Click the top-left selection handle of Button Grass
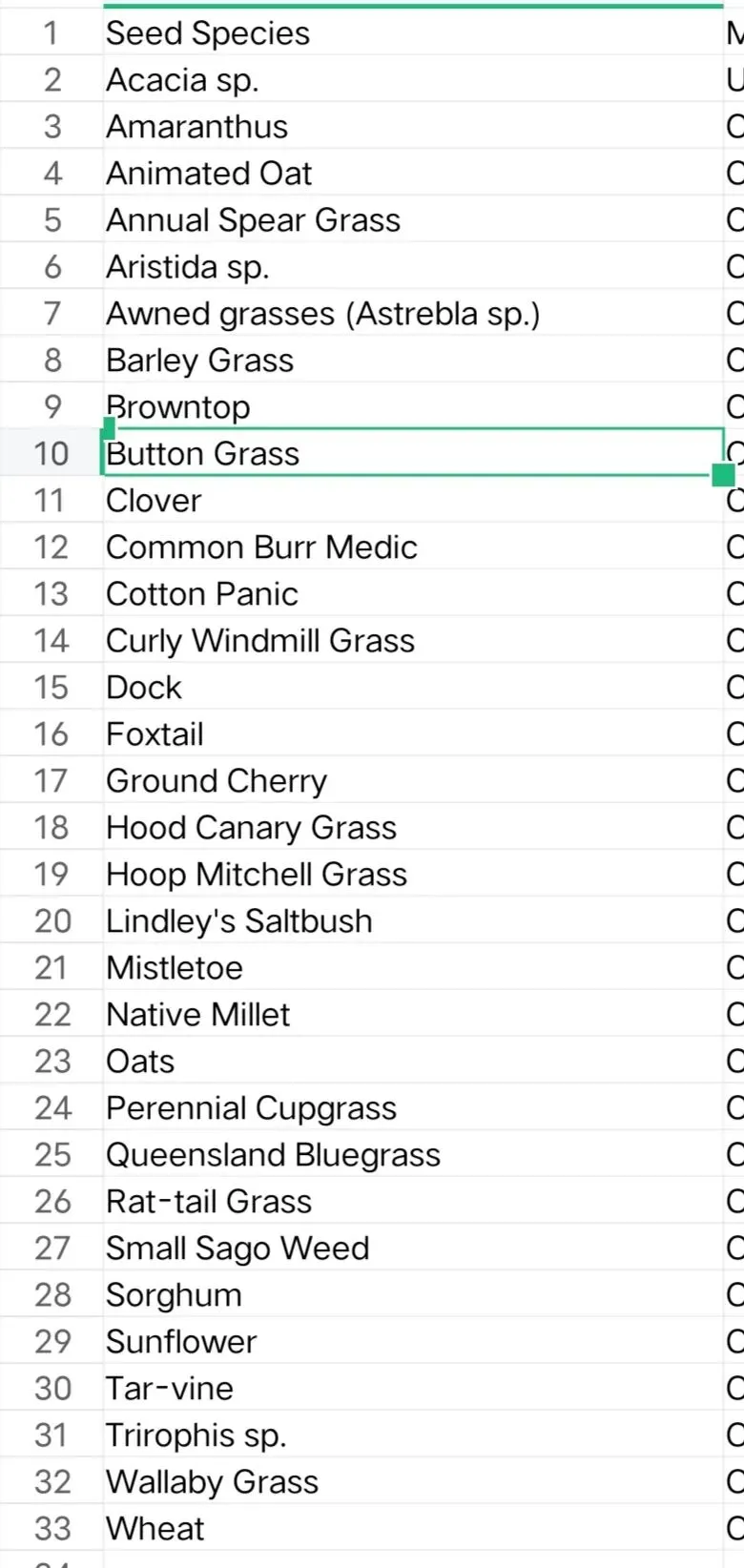Screen dimensions: 744x1568 108,429
